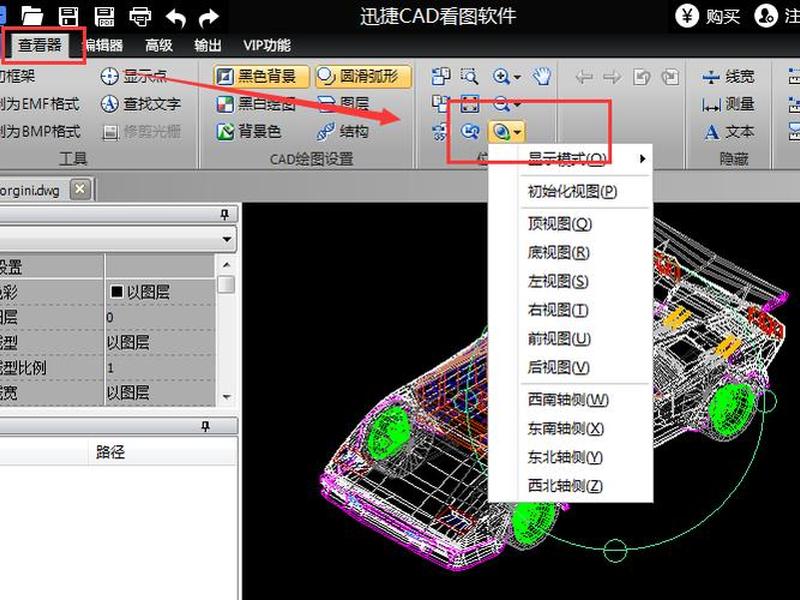Image resolution: width=800 pixels, height=600 pixels.
Task: Undo the last action
Action: (x=176, y=17)
